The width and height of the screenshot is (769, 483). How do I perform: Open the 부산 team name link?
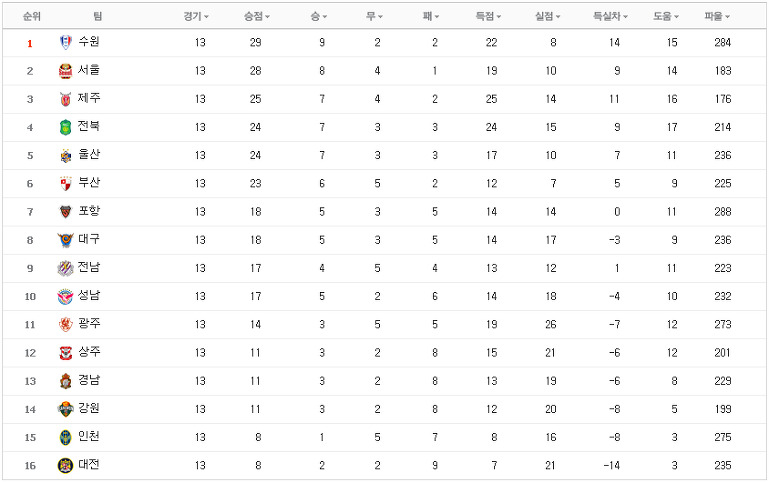(89, 183)
